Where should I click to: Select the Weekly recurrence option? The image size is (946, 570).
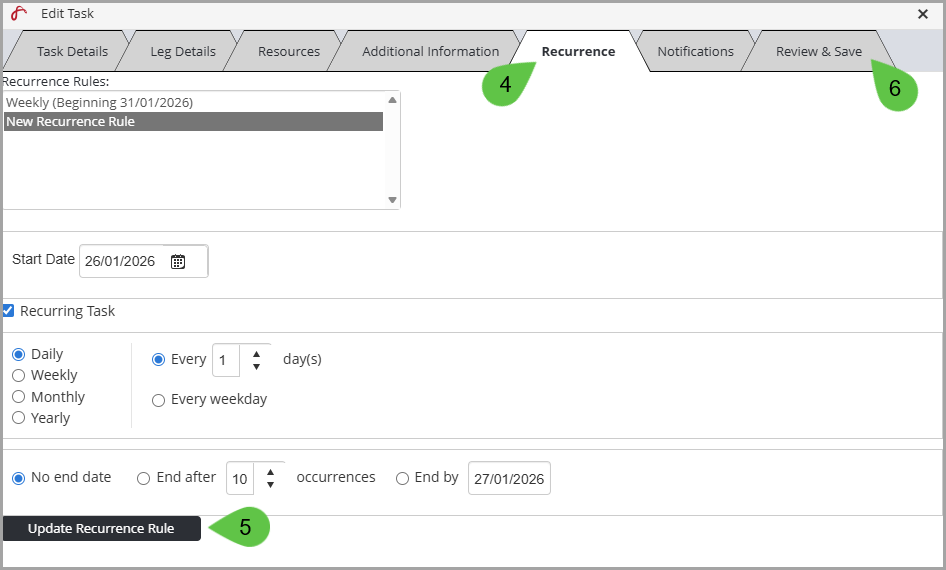[x=18, y=376]
